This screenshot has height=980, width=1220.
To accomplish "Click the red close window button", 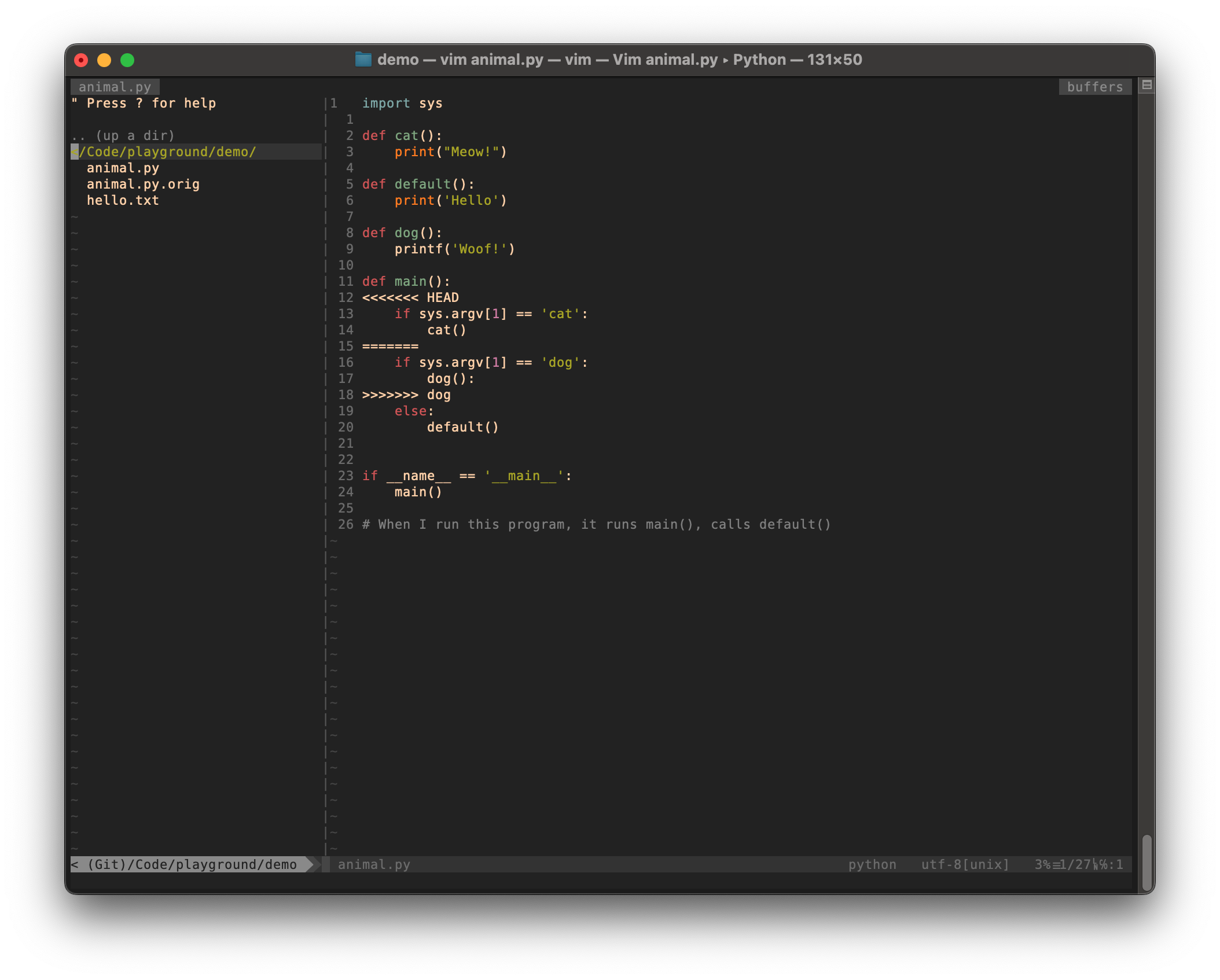I will point(81,60).
